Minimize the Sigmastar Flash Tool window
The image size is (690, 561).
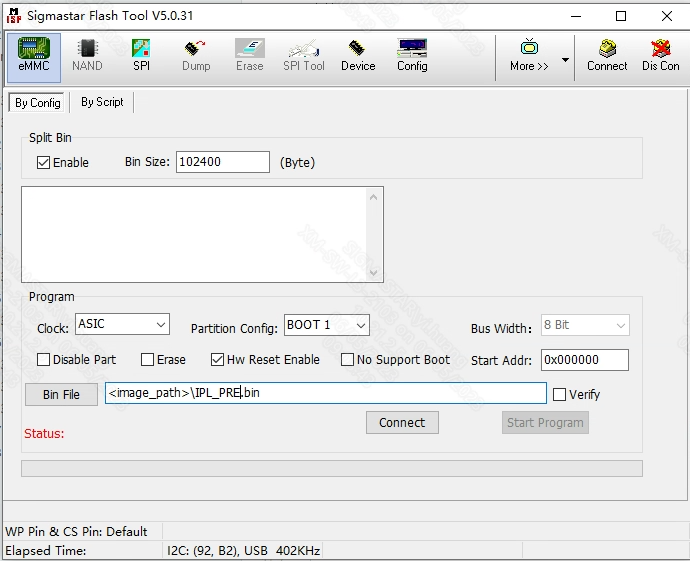[x=576, y=16]
